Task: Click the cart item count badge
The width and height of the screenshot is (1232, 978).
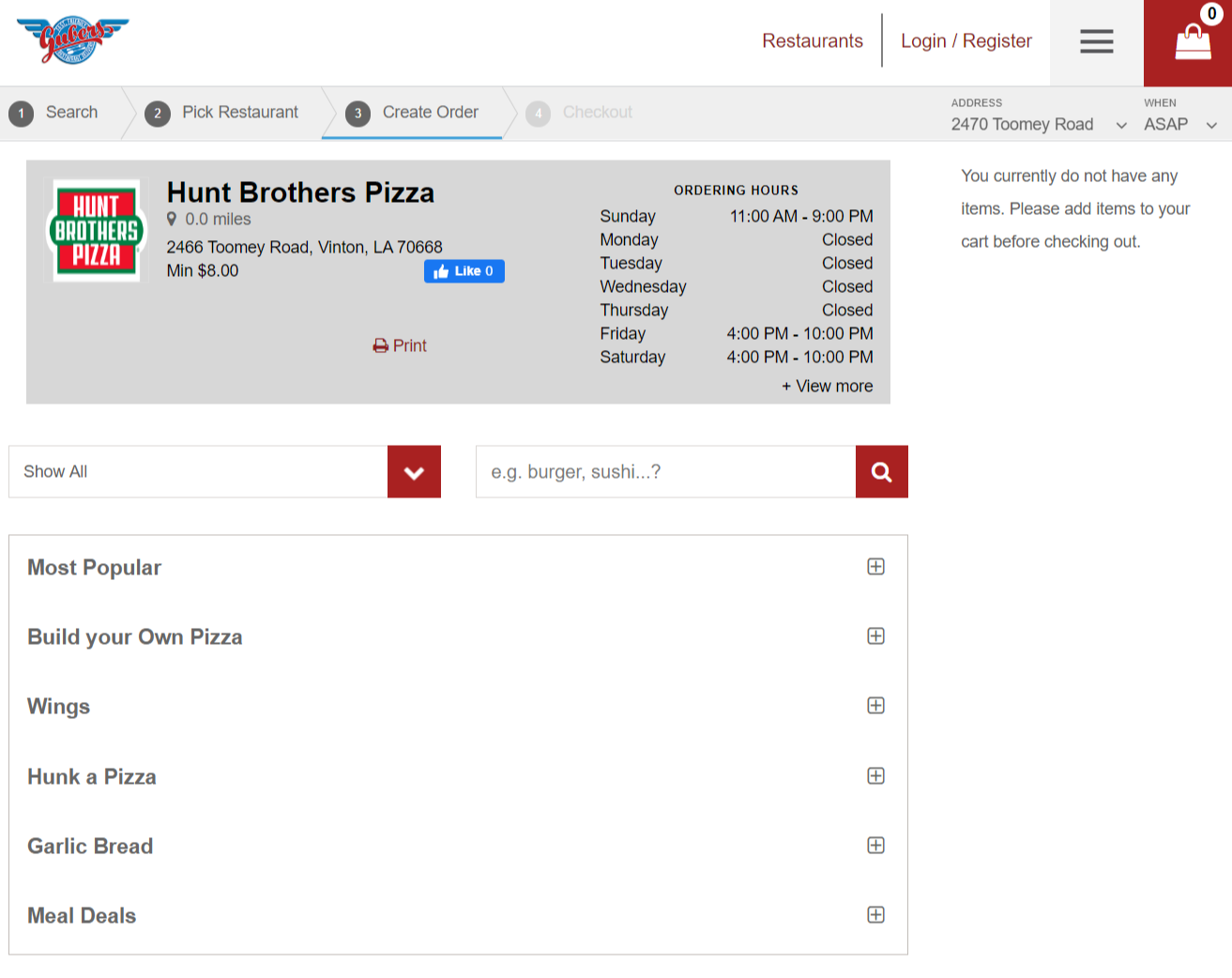Action: pyautogui.click(x=1211, y=14)
